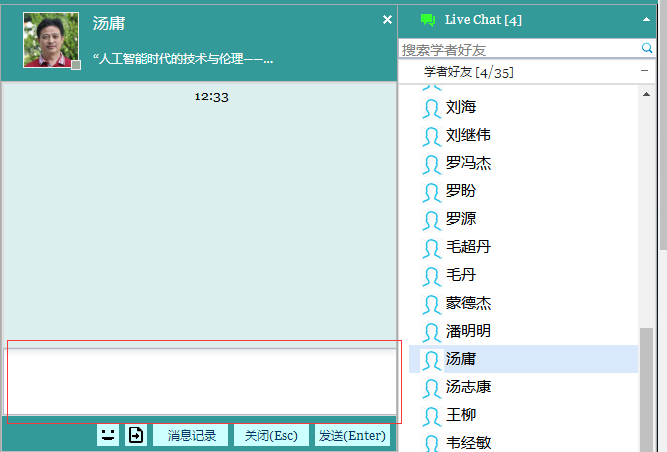Click the green Live Chat bubble icon
The height and width of the screenshot is (452, 667).
[428, 20]
